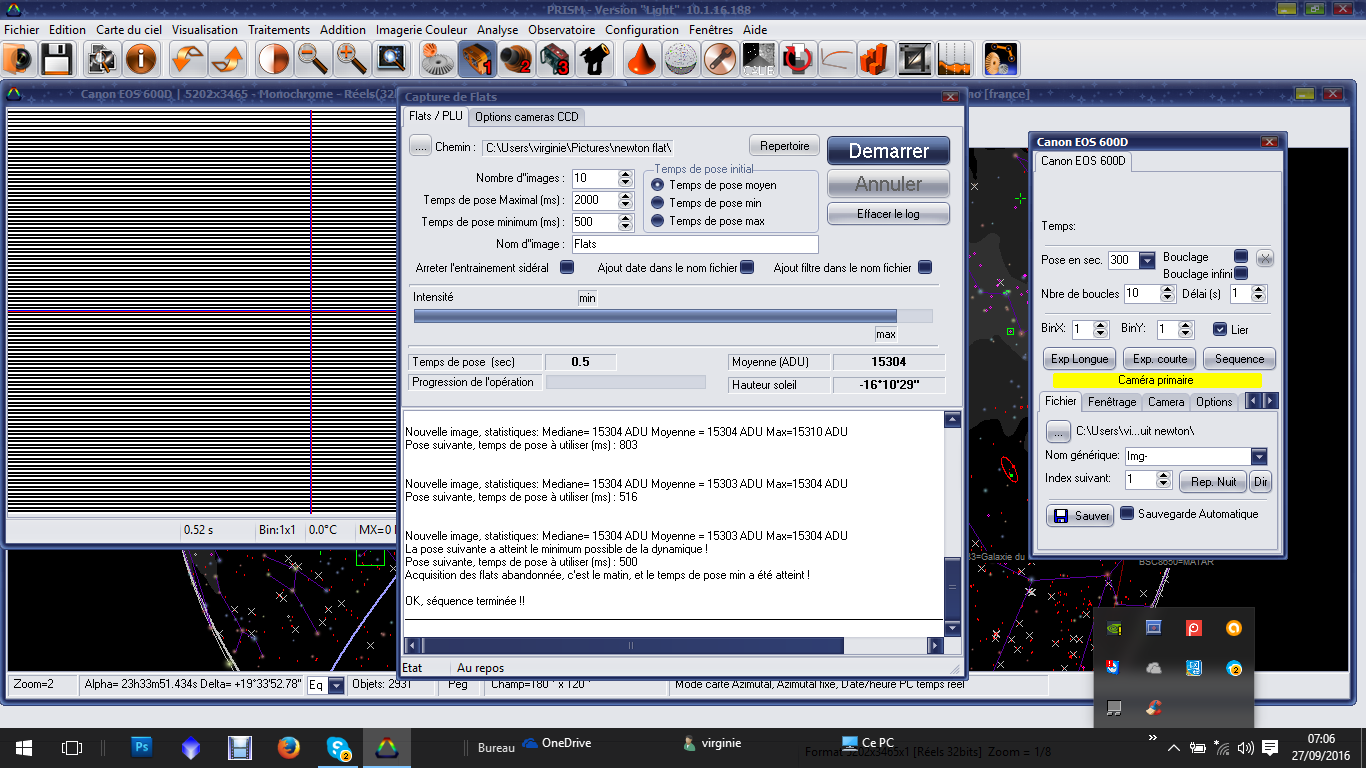Click the 'Intensité' slider bar
The width and height of the screenshot is (1366, 768).
click(x=672, y=316)
